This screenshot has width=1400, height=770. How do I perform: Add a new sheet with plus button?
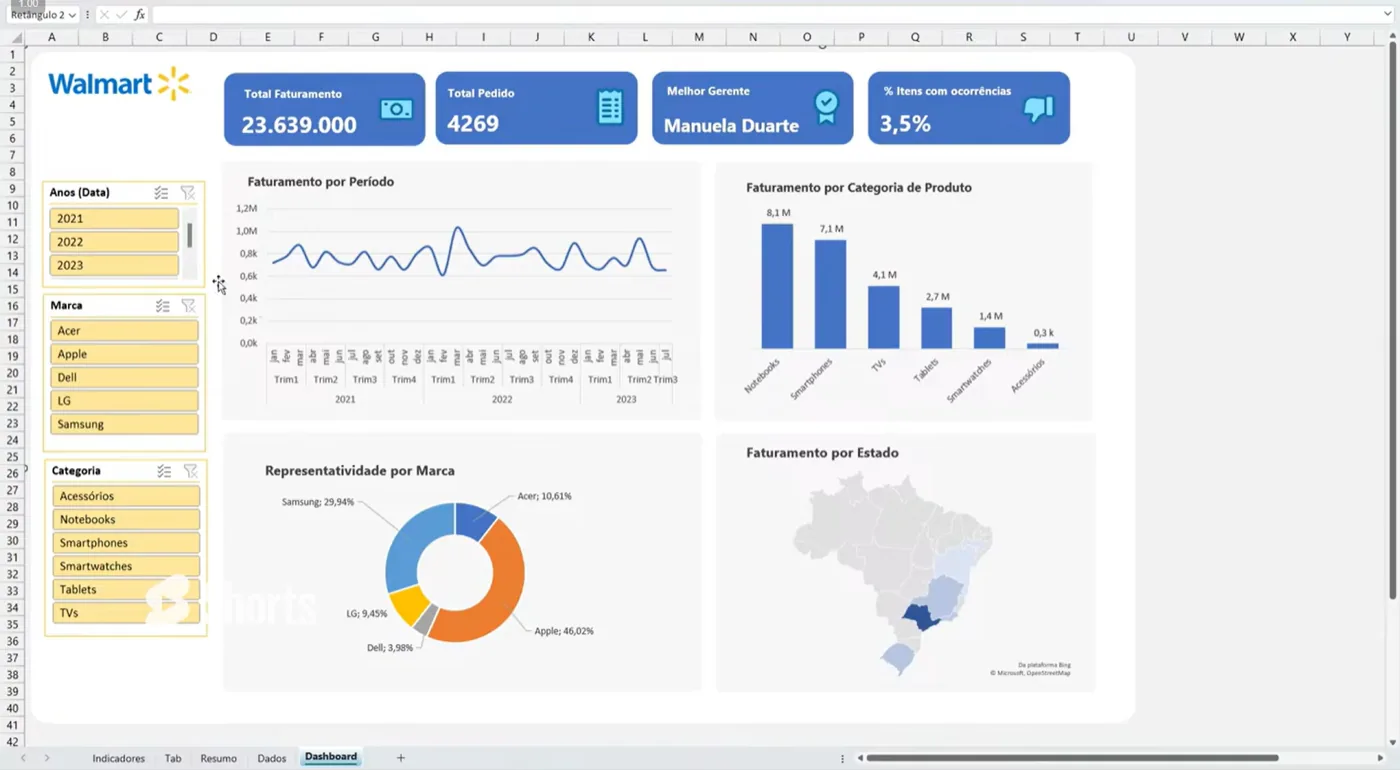401,758
